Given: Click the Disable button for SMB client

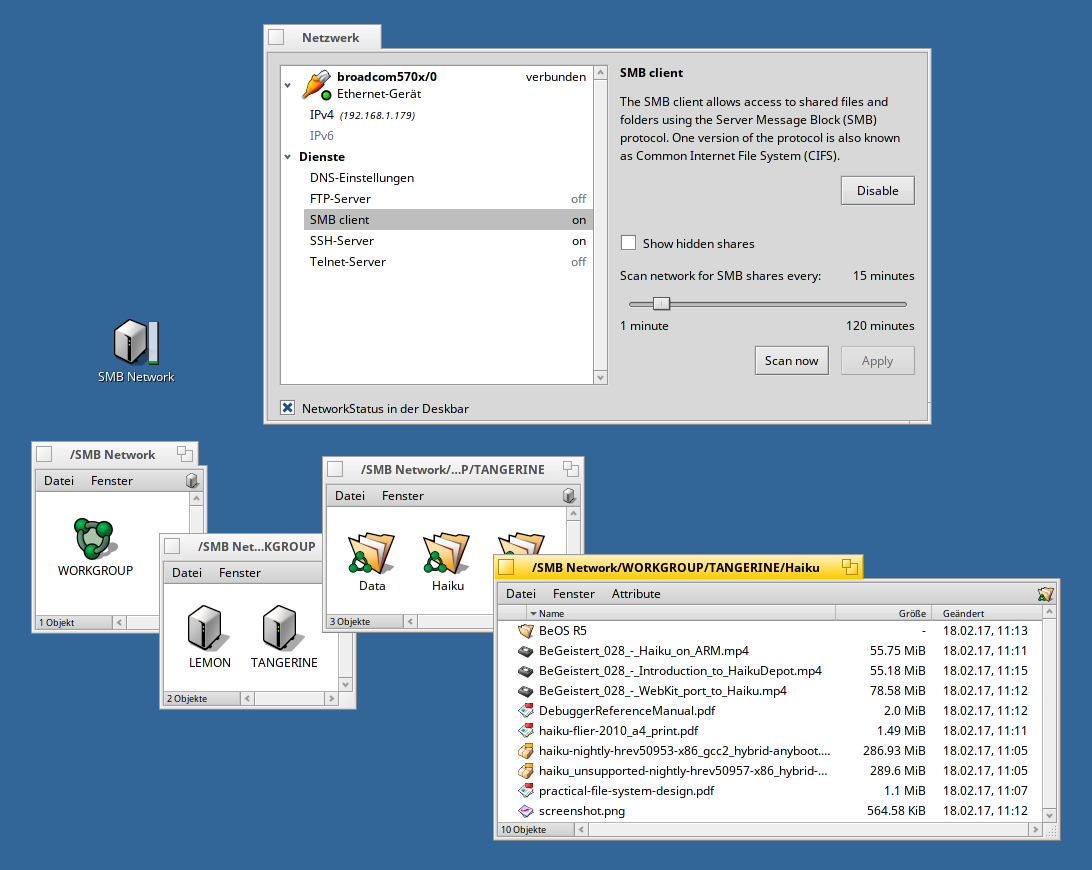Looking at the screenshot, I should [x=878, y=191].
